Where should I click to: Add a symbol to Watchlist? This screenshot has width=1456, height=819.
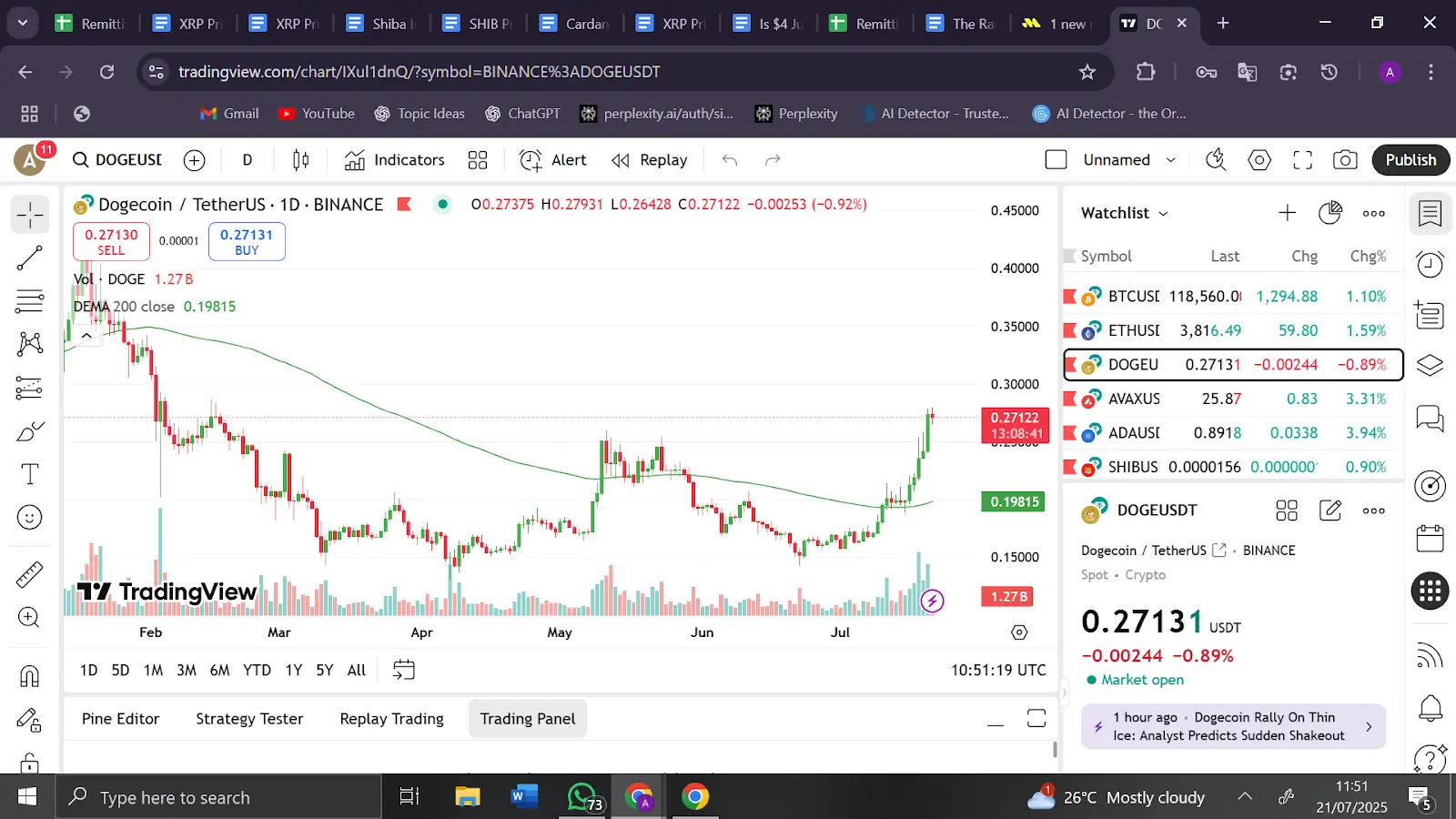(1287, 213)
